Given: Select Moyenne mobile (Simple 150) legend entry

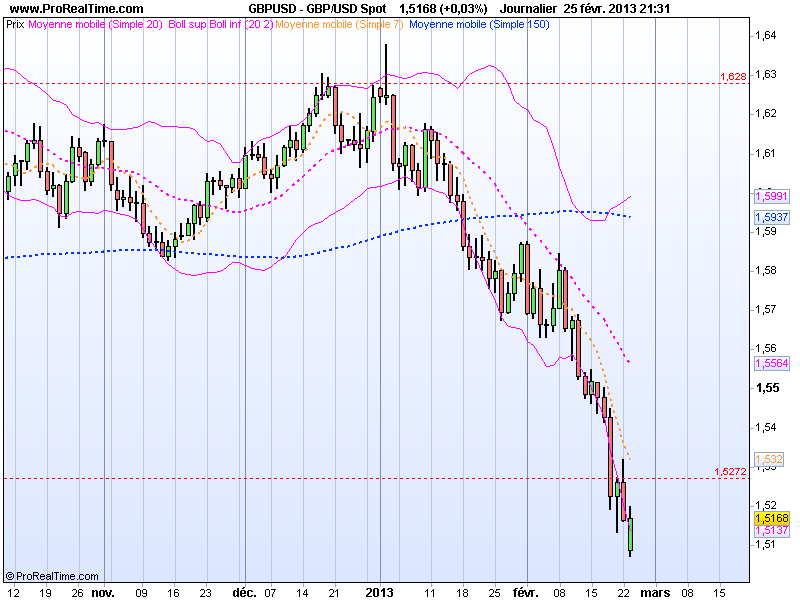Looking at the screenshot, I should 479,24.
